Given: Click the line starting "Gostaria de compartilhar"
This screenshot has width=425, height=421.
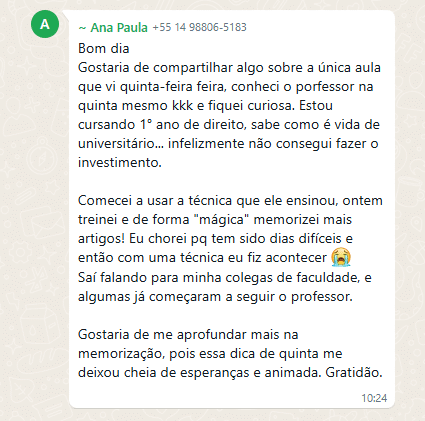Looking at the screenshot, I should point(229,68).
